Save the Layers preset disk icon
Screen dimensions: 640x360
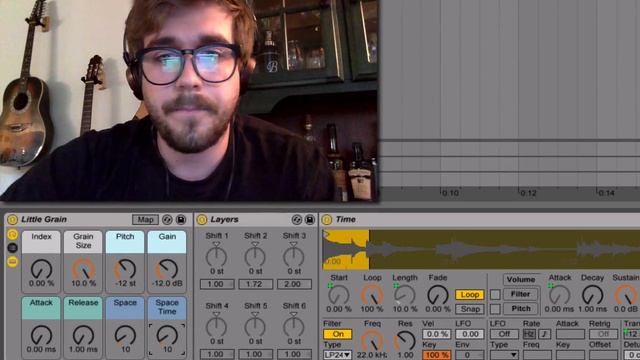point(310,220)
